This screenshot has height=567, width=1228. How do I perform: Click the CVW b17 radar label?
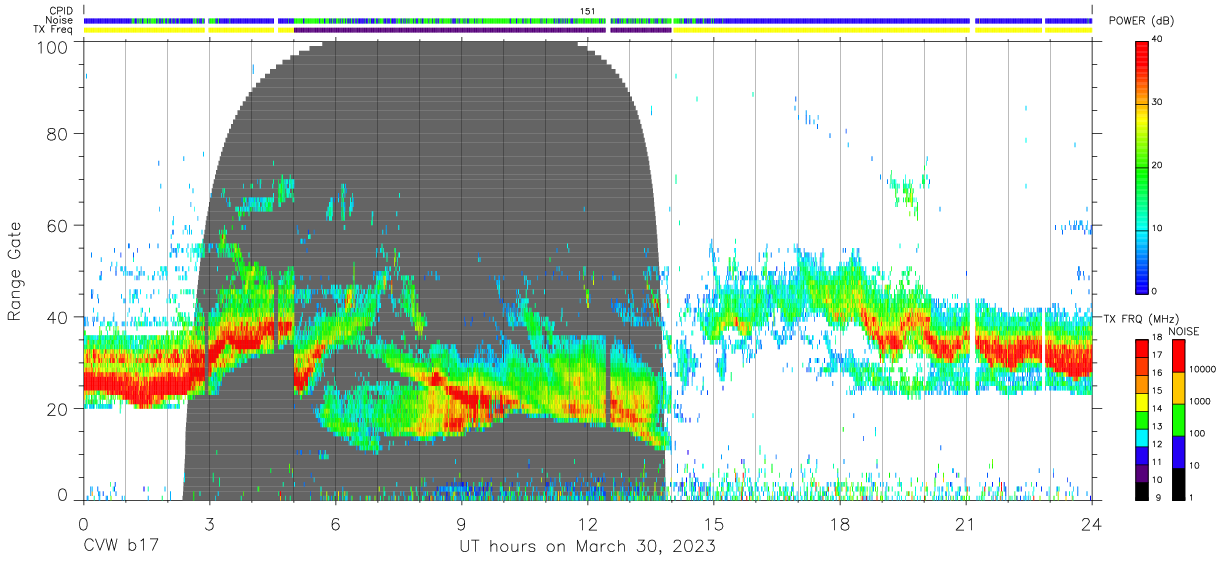[x=121, y=546]
